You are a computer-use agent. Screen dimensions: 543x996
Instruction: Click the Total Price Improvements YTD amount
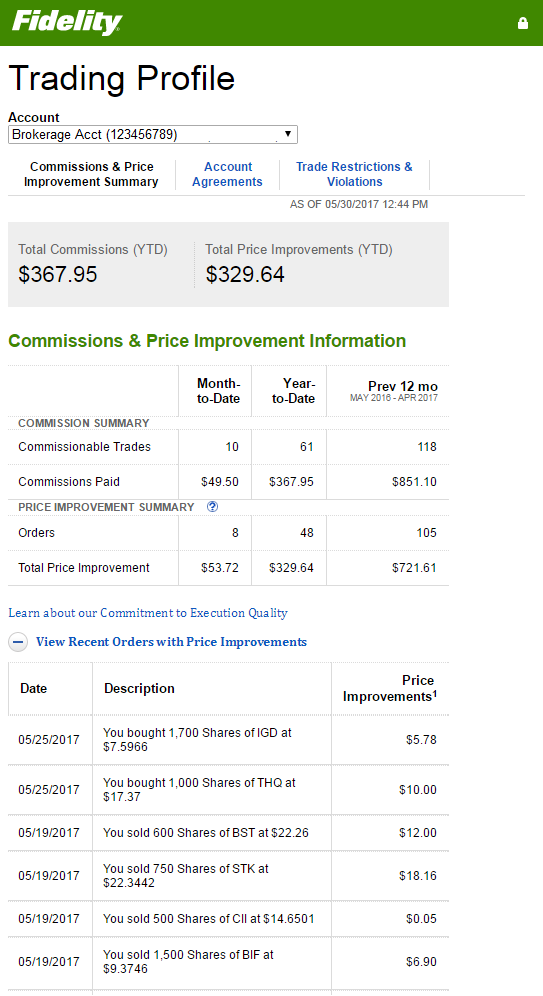pos(245,274)
